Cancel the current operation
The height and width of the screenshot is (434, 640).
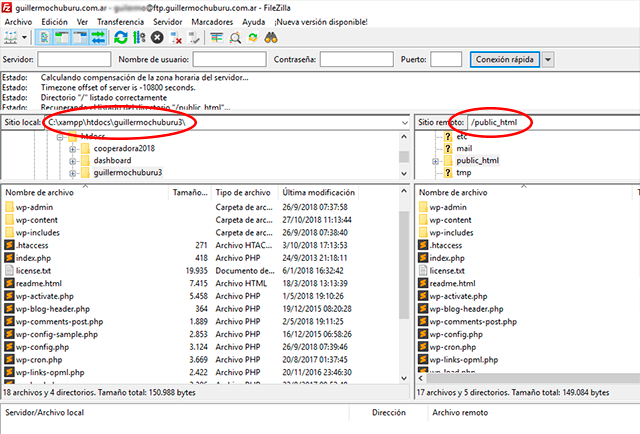pos(157,38)
